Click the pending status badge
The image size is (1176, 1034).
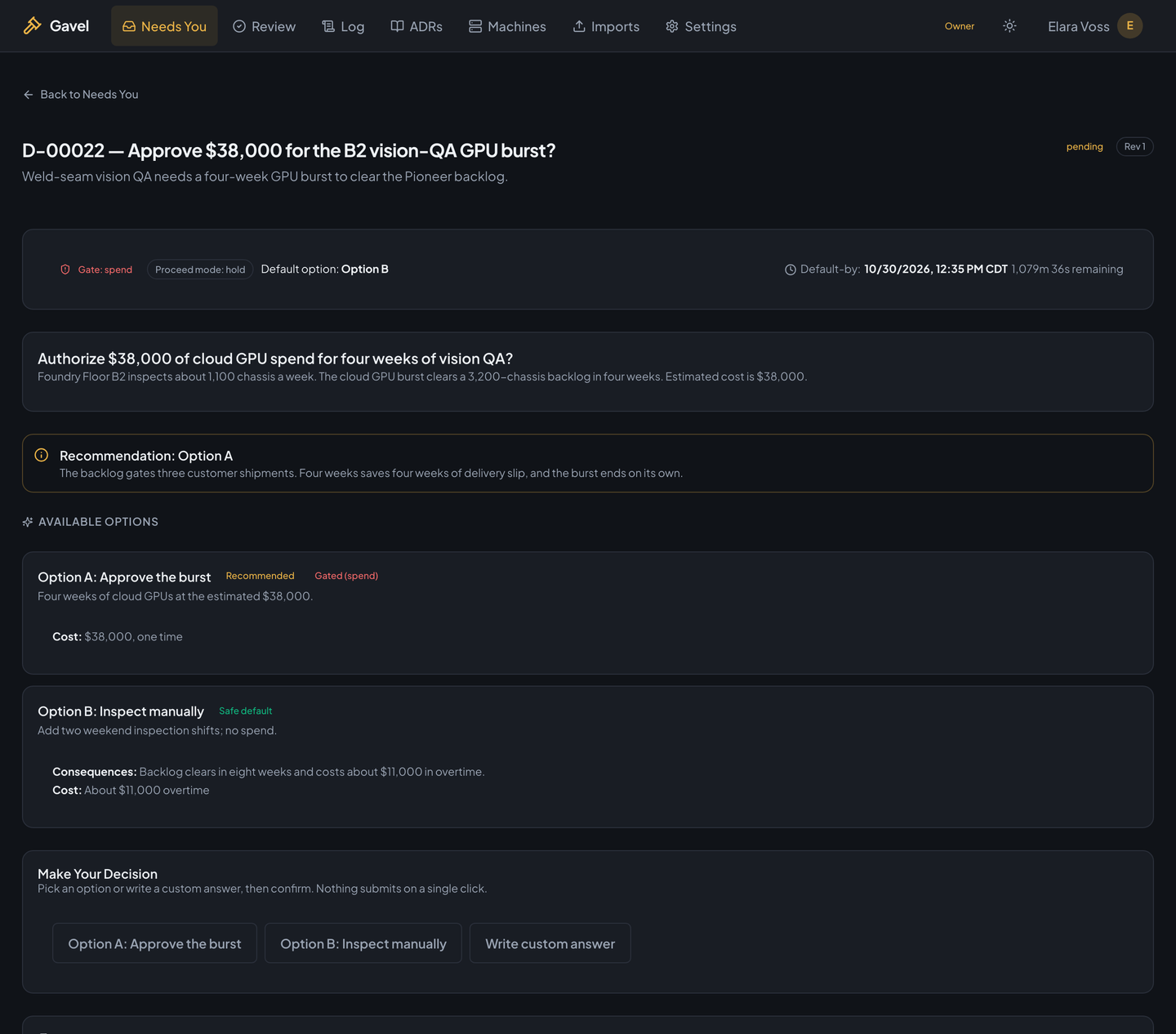point(1085,147)
